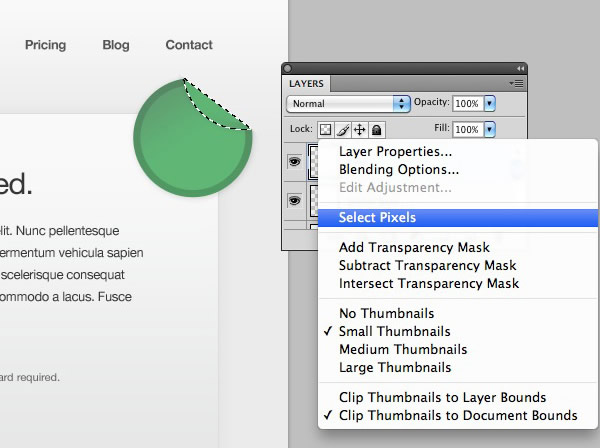Open the Fill slider arrow
The height and width of the screenshot is (448, 600).
(x=489, y=129)
